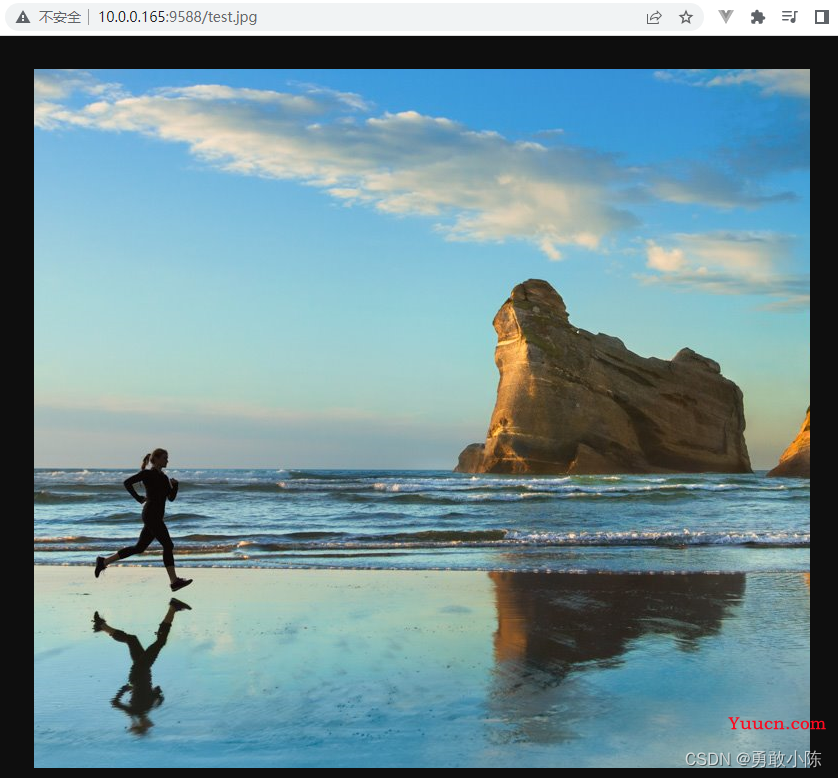Click the not-secure warning triangle icon
Image resolution: width=838 pixels, height=778 pixels.
[23, 18]
